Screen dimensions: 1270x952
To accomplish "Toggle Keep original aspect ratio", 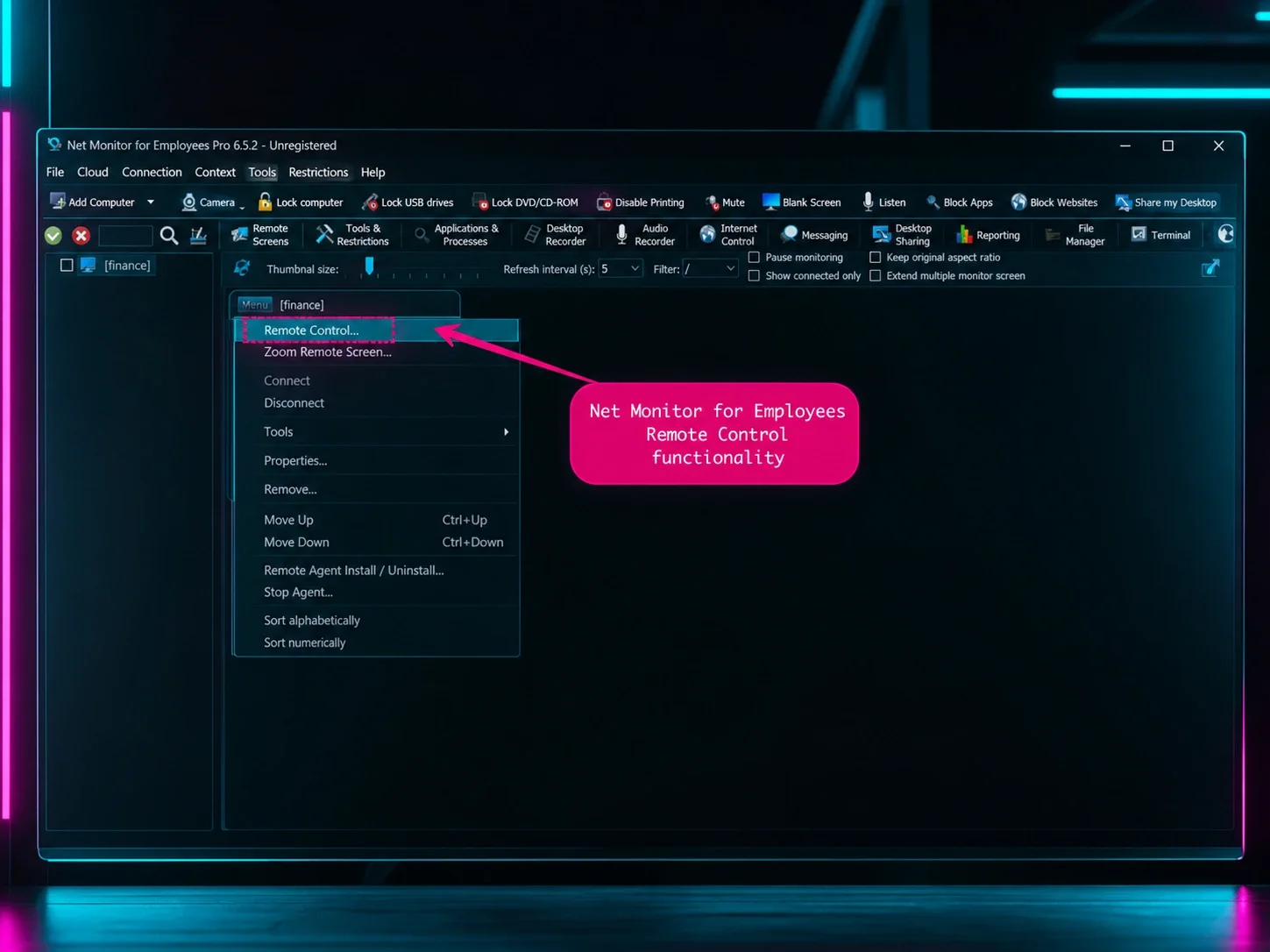I will 875,257.
